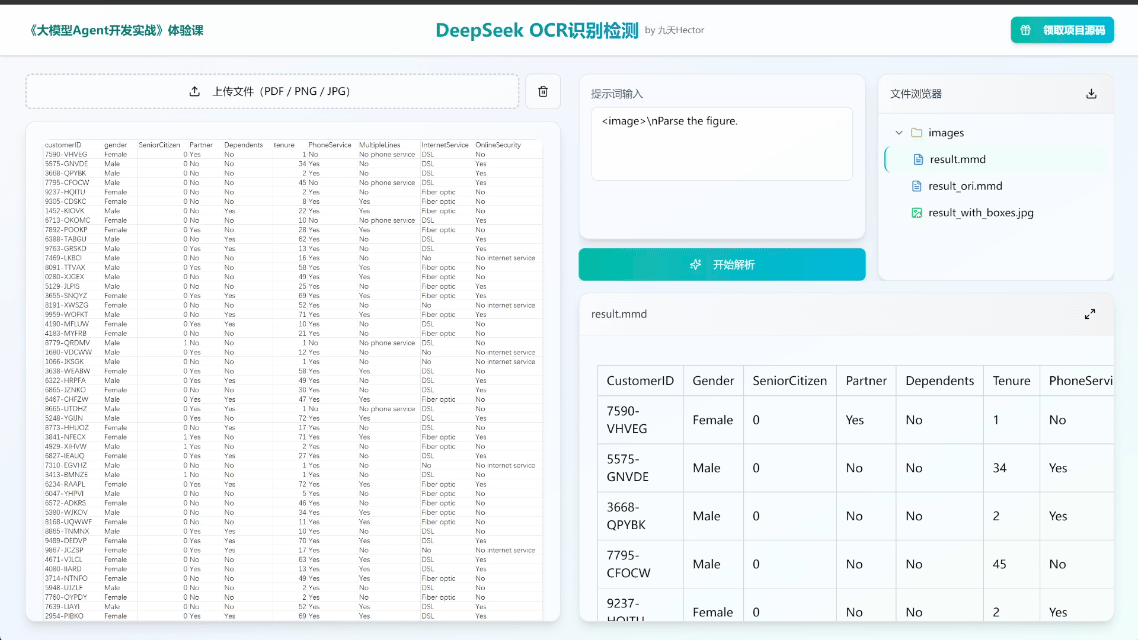Click the folder icon beside images
This screenshot has height=640, width=1138.
[x=915, y=133]
